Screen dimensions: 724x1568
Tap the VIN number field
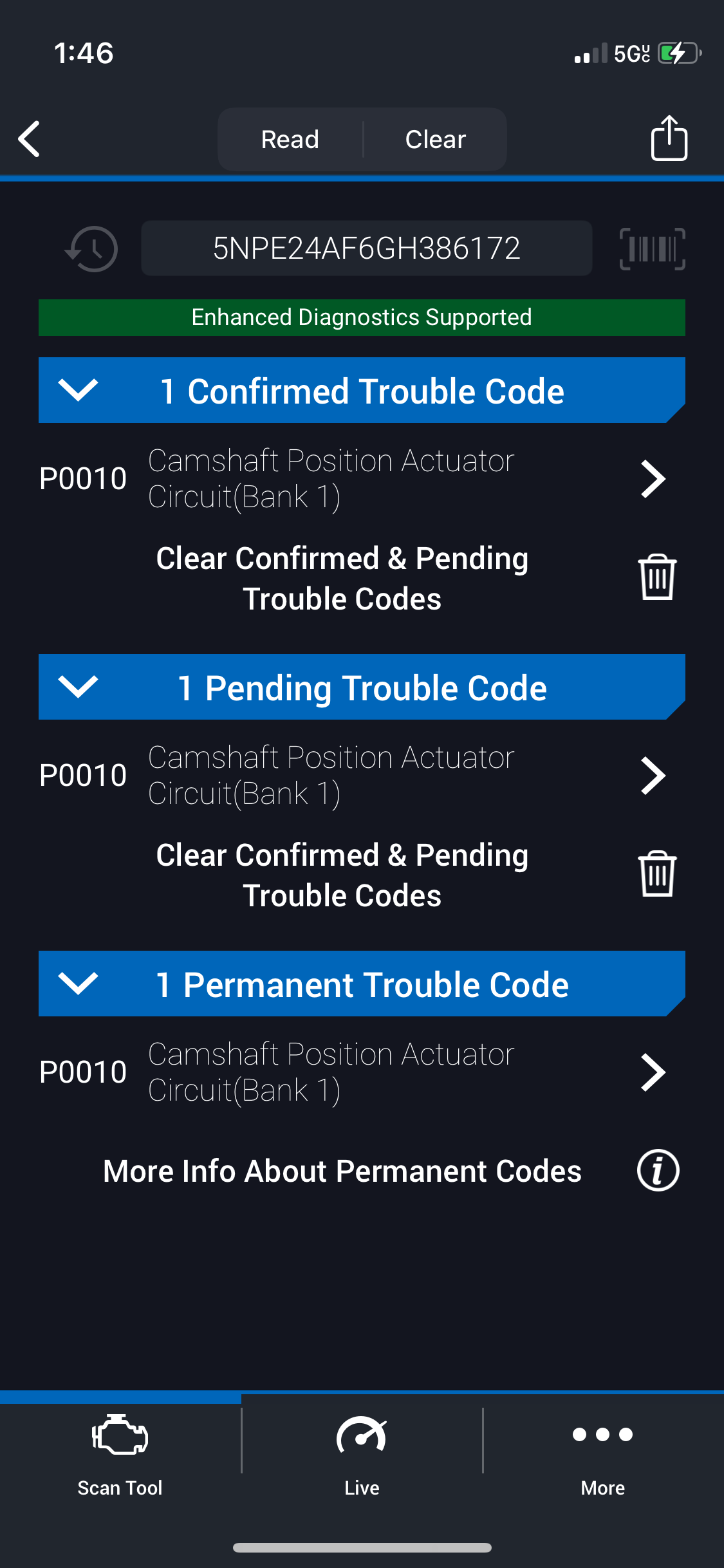[366, 248]
